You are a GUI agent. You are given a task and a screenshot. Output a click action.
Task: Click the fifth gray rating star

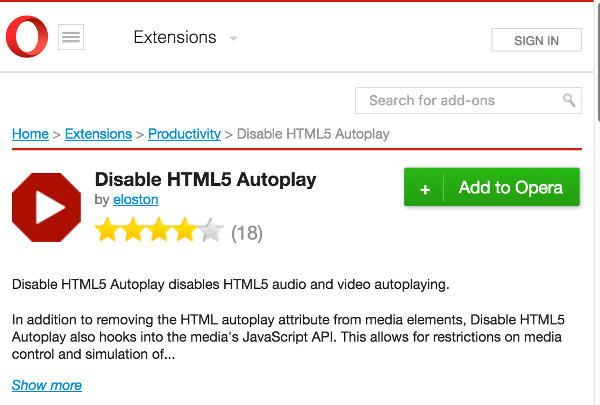(210, 233)
